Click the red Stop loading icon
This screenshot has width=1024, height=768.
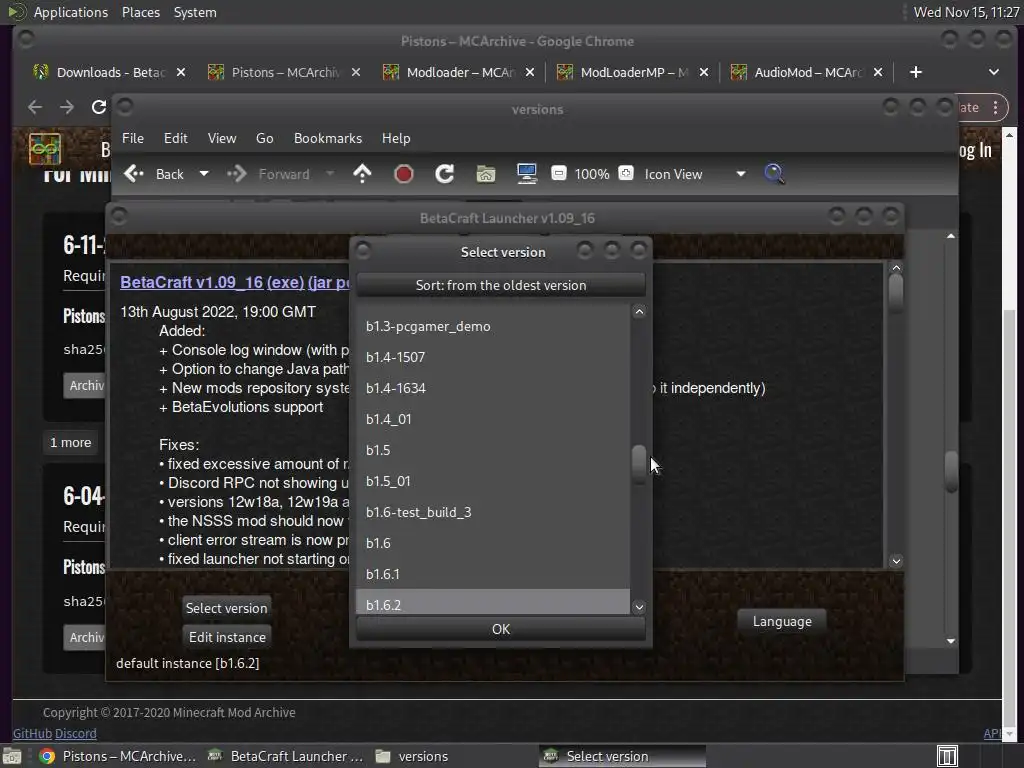pos(404,174)
